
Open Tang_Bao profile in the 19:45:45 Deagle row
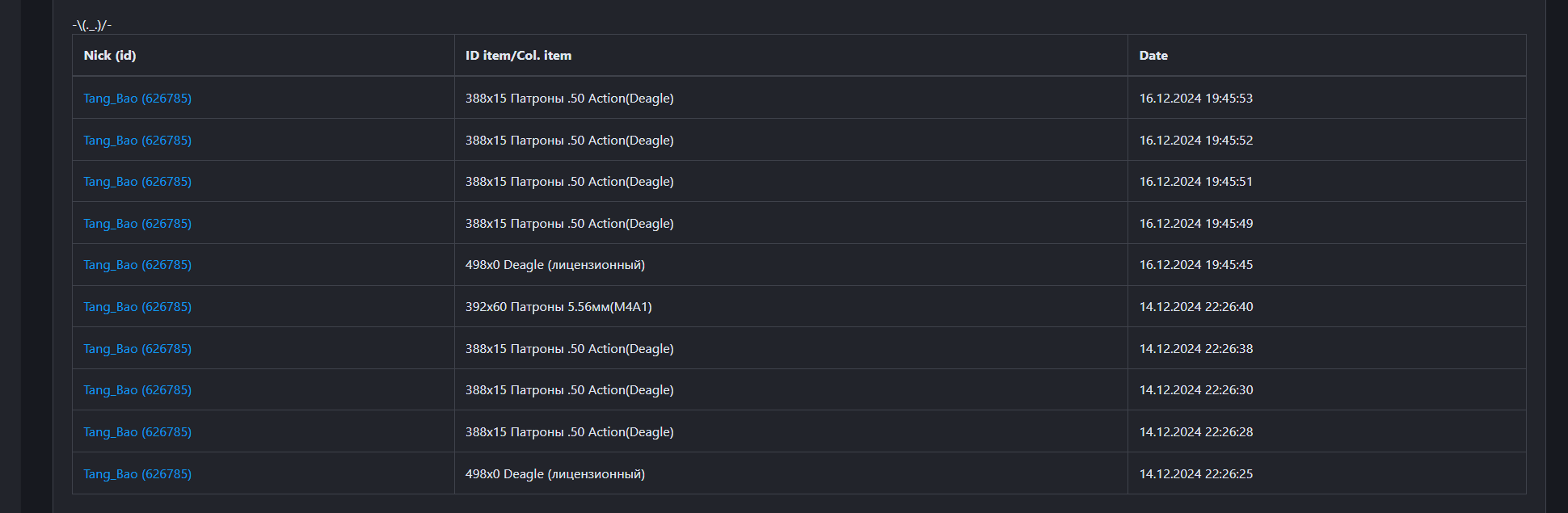137,265
